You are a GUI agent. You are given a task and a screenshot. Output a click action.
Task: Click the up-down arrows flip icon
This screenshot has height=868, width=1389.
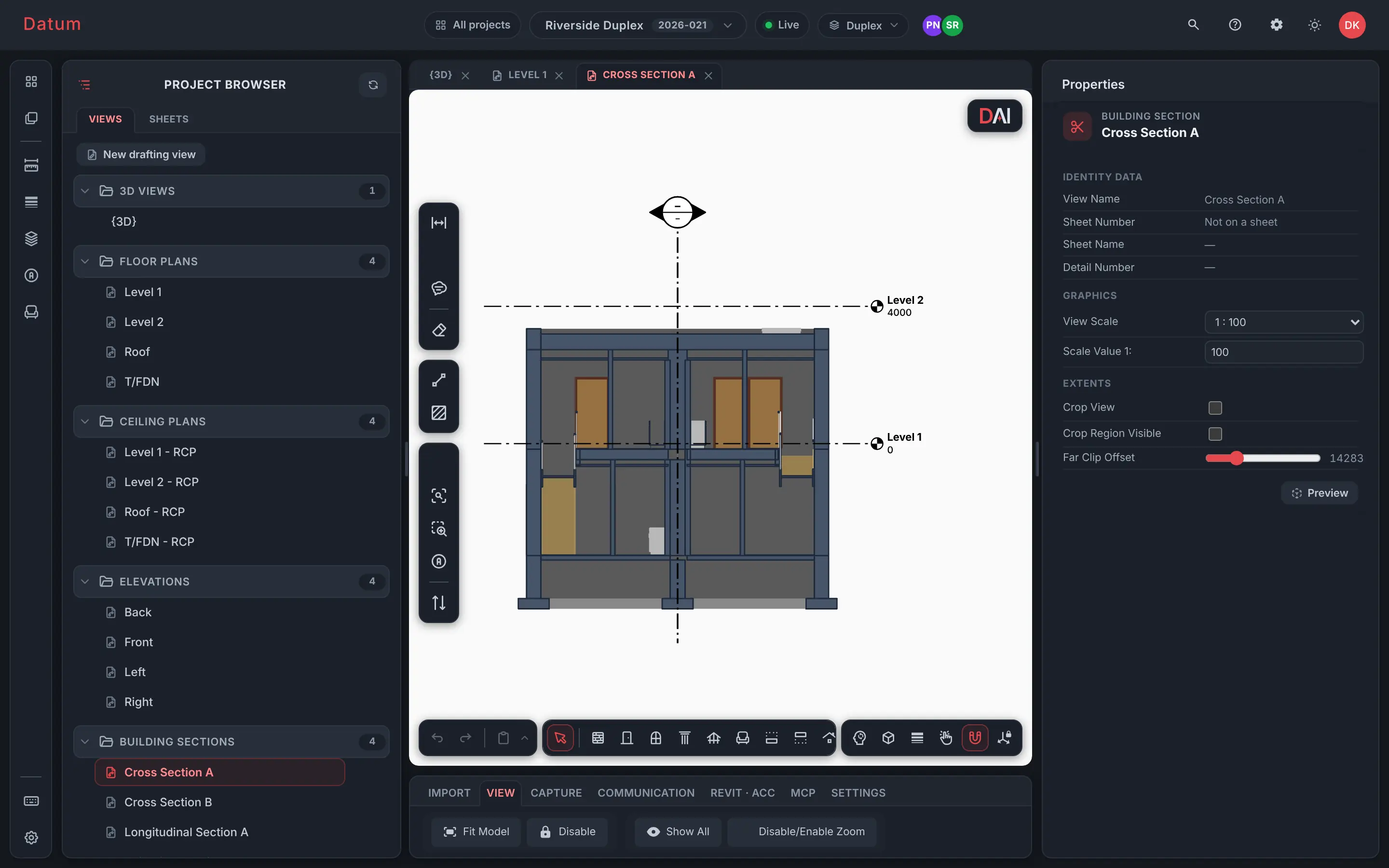click(x=438, y=603)
